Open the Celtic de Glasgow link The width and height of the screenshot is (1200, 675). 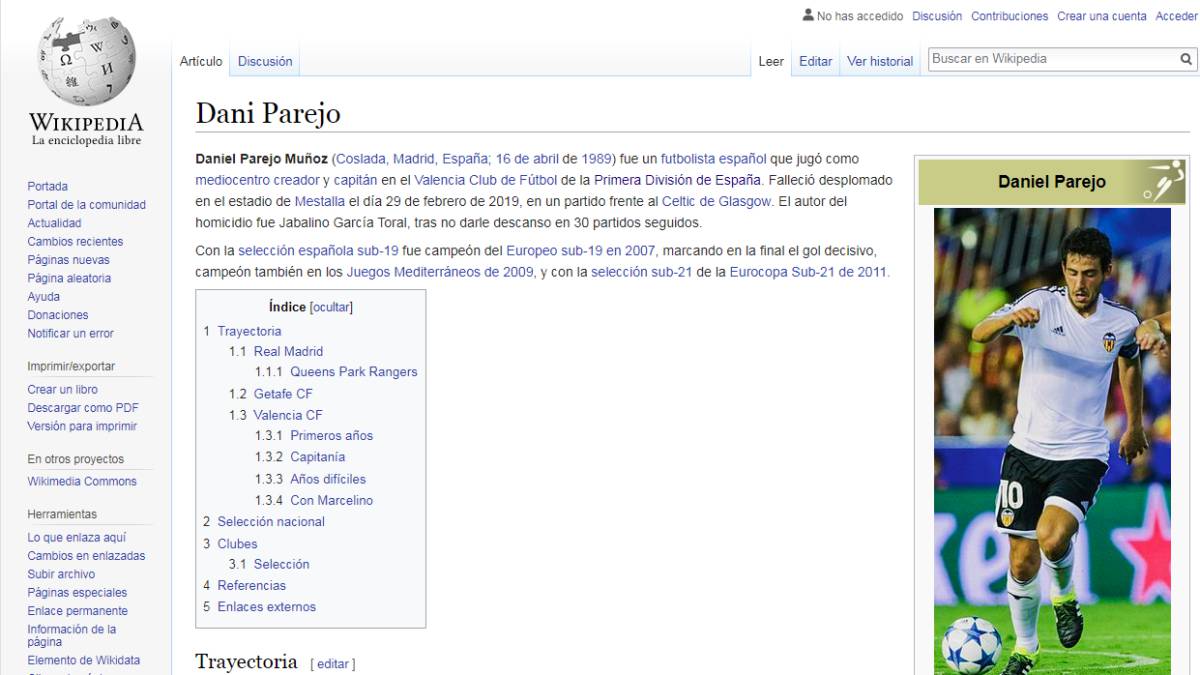click(716, 201)
